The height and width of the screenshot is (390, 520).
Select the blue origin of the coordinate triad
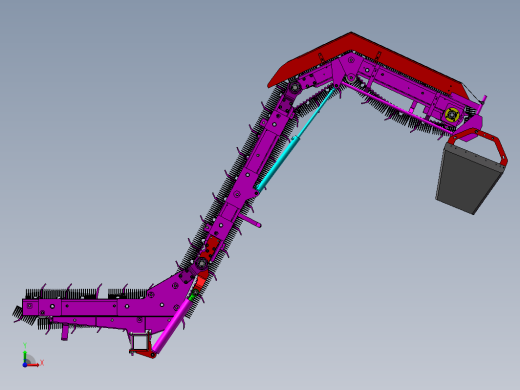point(25,365)
